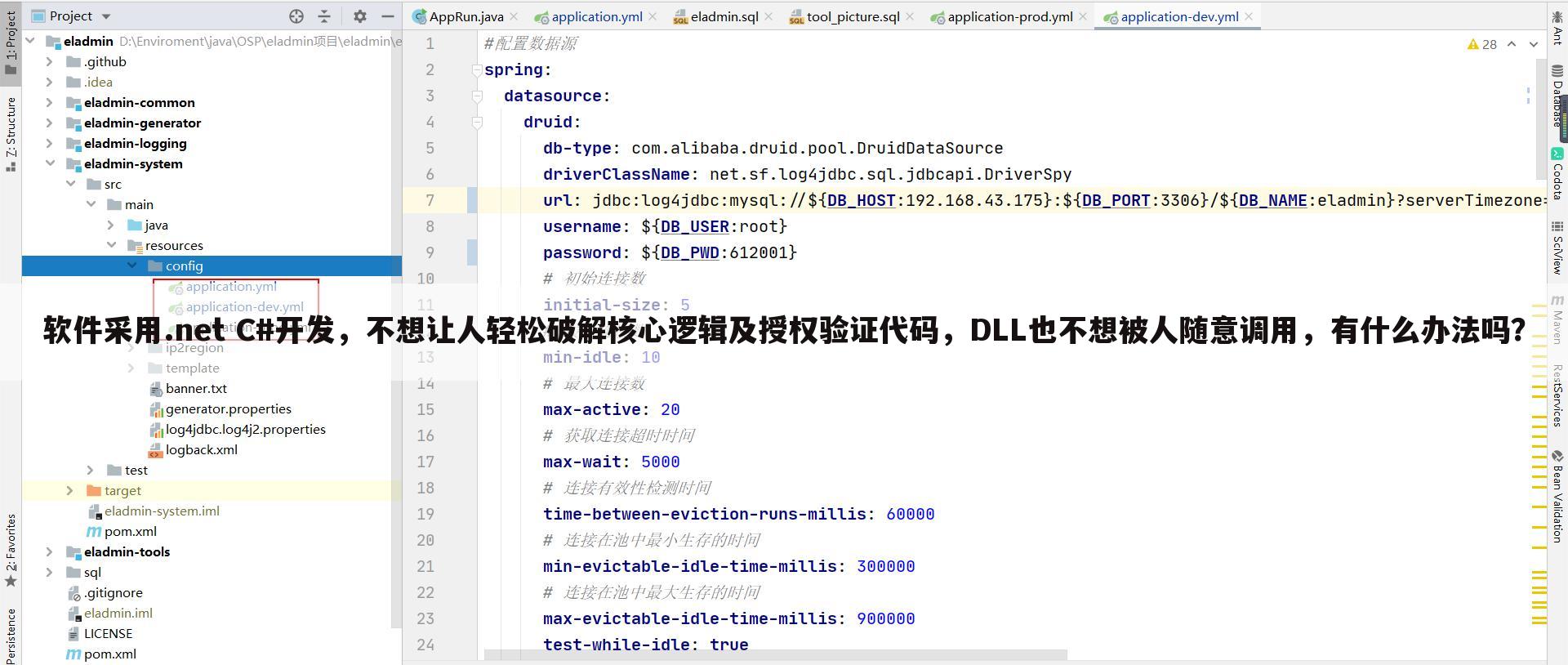
Task: Close the tool_picture.sql tab
Action: (910, 16)
